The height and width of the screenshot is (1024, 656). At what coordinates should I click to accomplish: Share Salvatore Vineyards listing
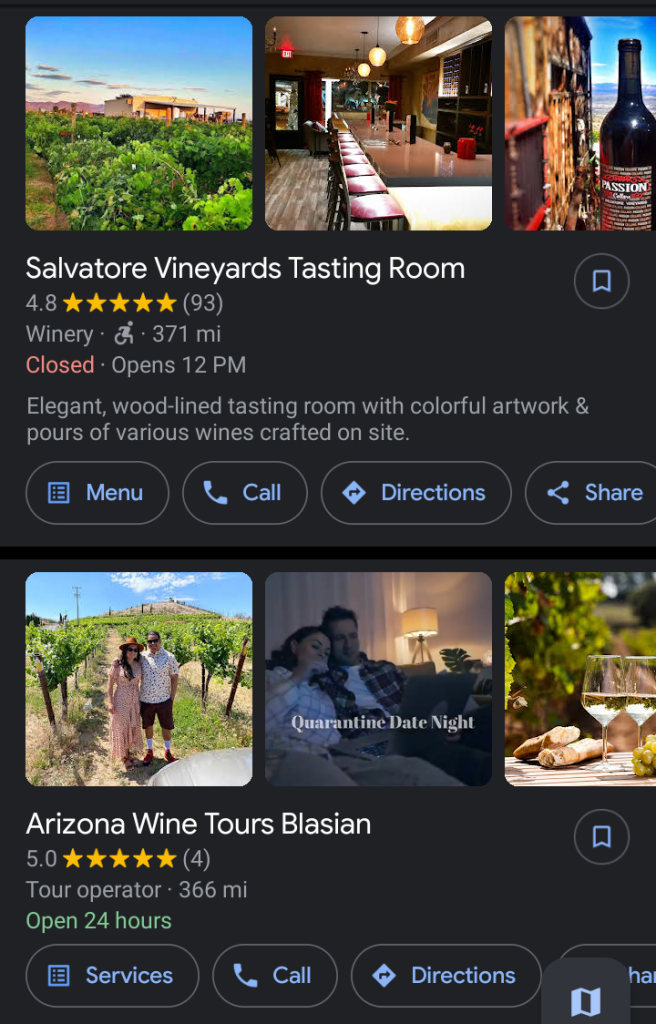click(594, 493)
